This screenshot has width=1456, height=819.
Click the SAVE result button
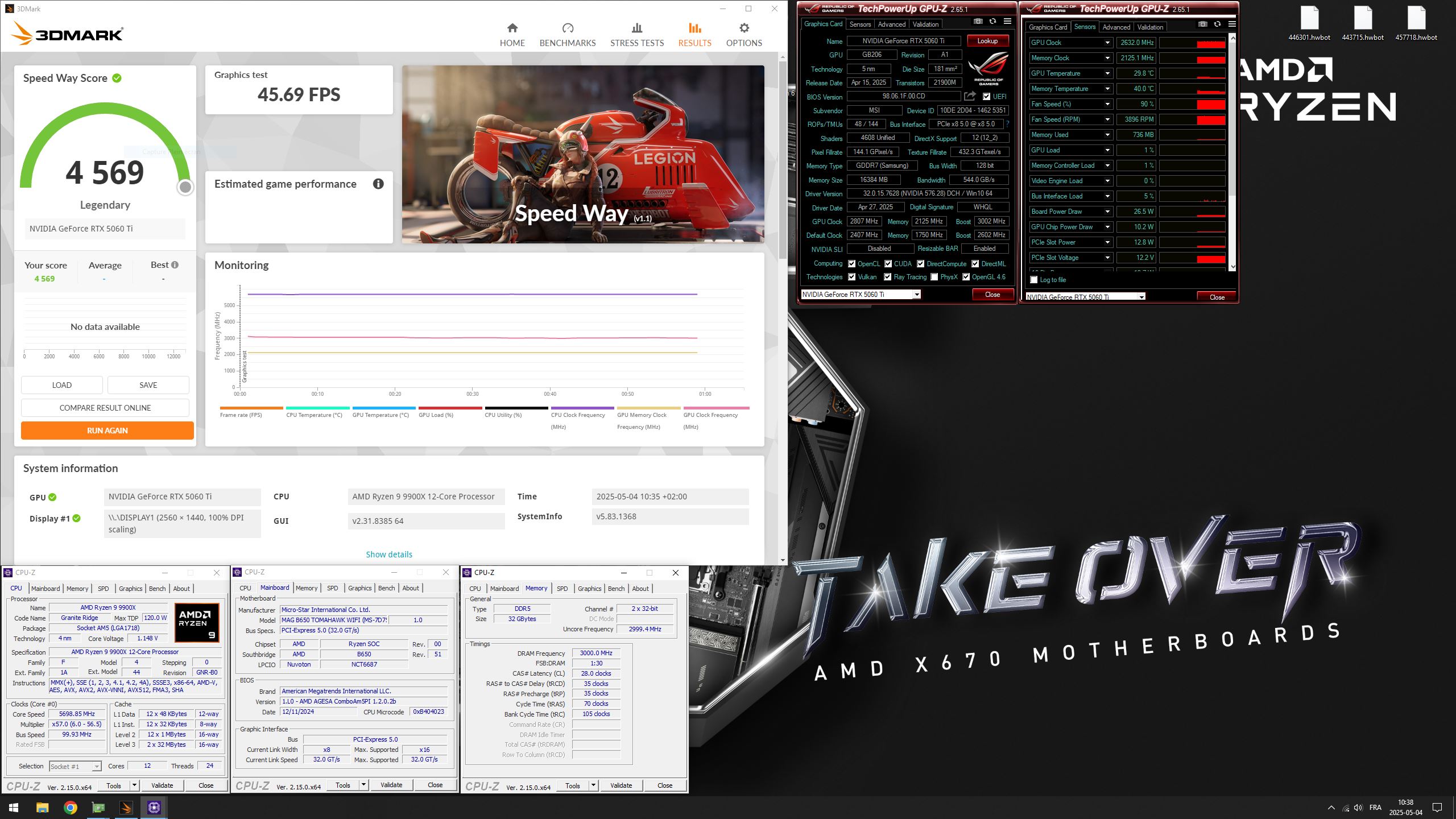tap(148, 385)
